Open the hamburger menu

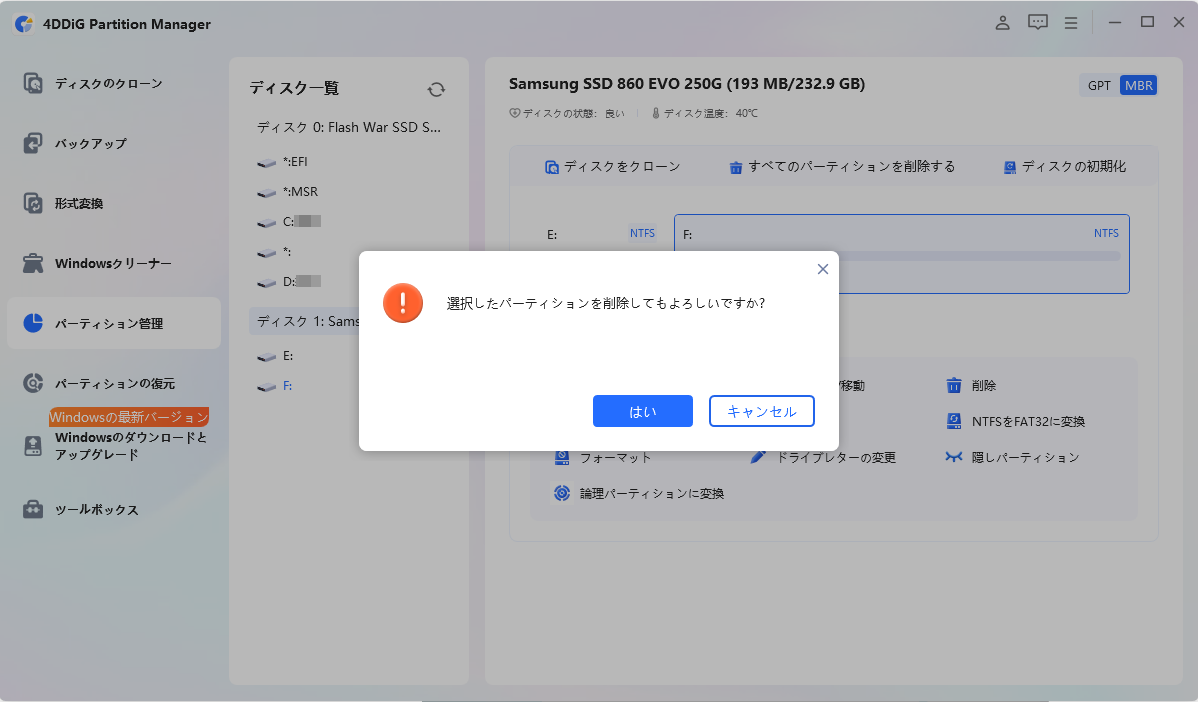(x=1071, y=23)
